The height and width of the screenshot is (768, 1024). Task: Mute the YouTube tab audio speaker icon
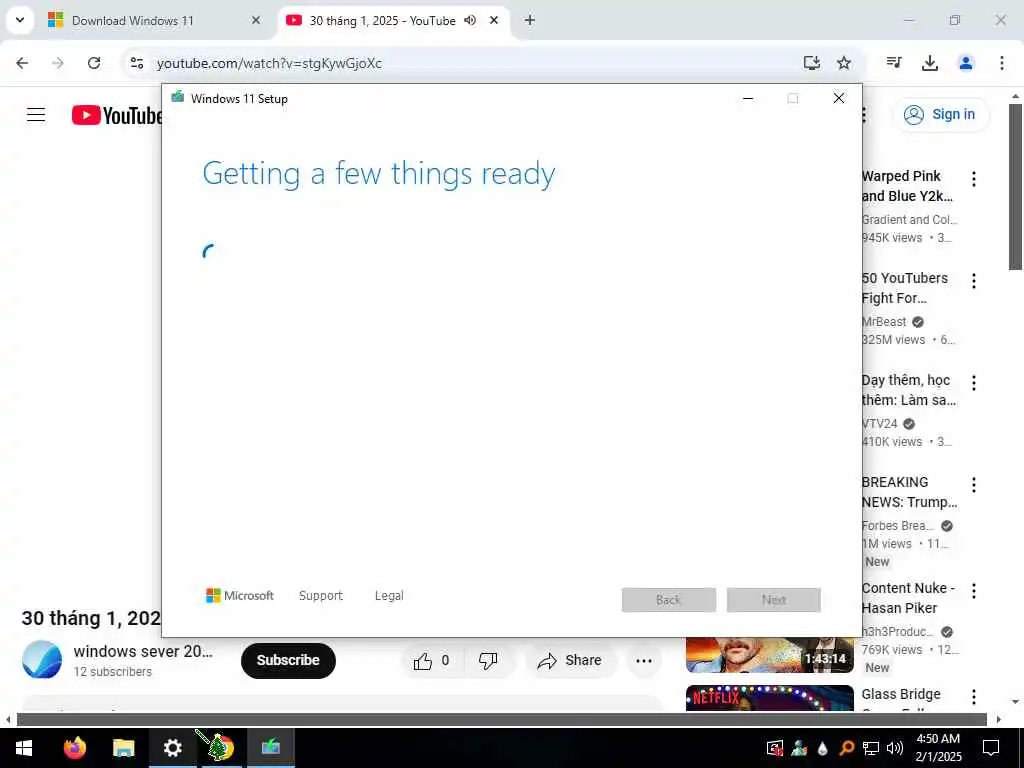point(470,20)
